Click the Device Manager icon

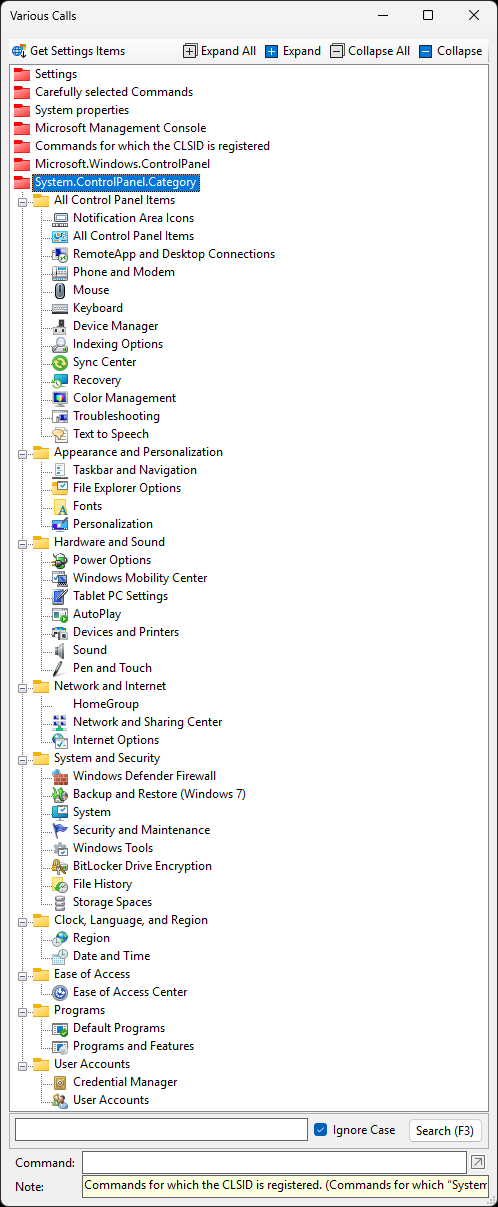click(x=60, y=326)
